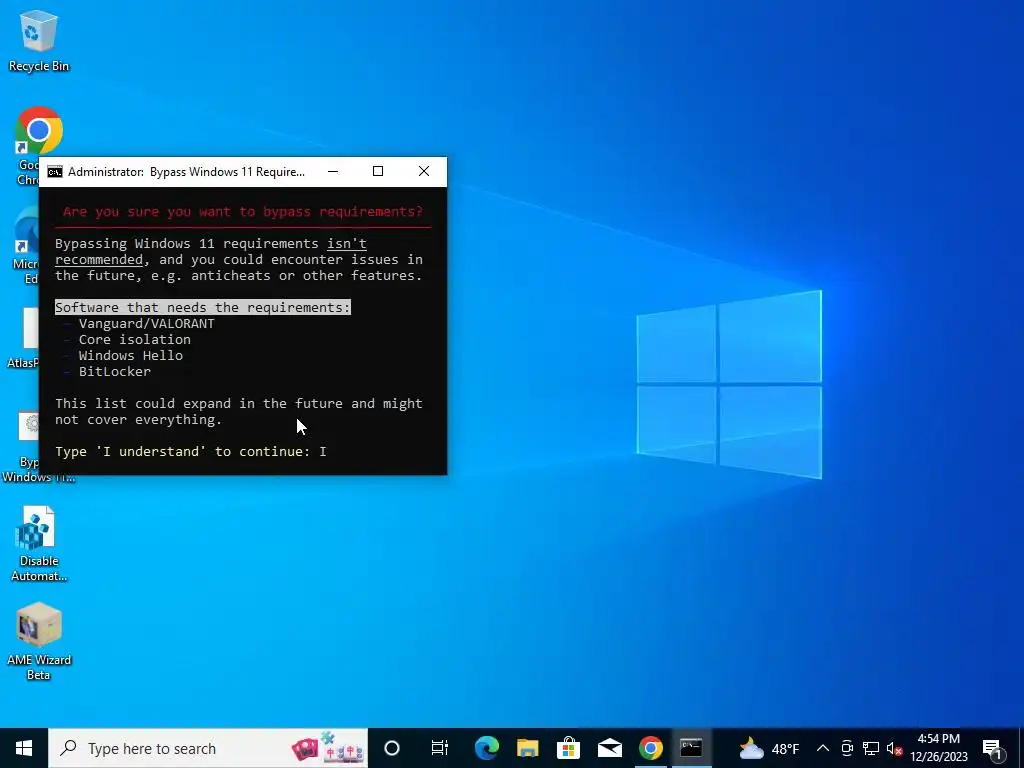Click the Administrator window title text

point(186,172)
